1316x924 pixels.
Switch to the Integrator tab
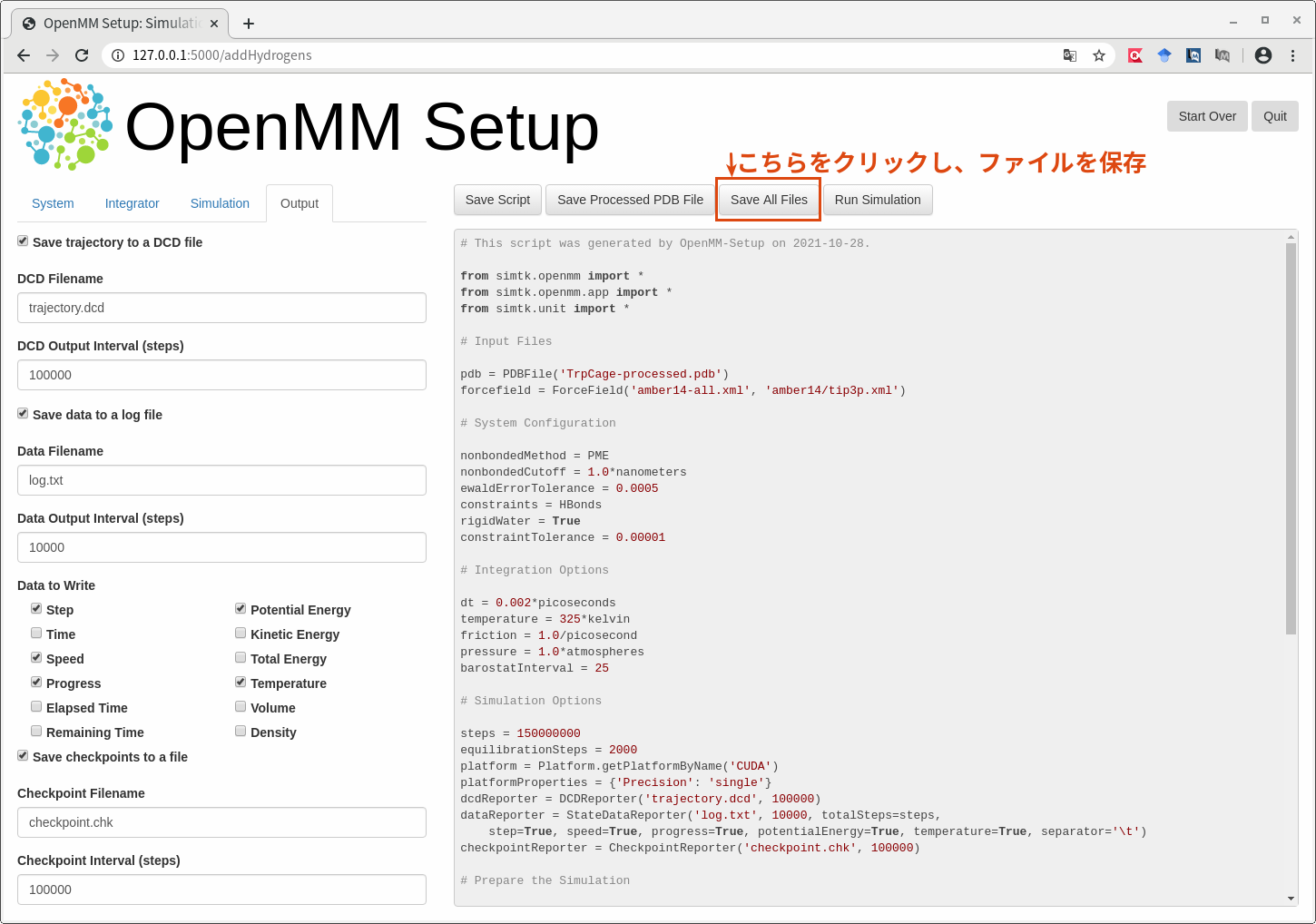132,203
